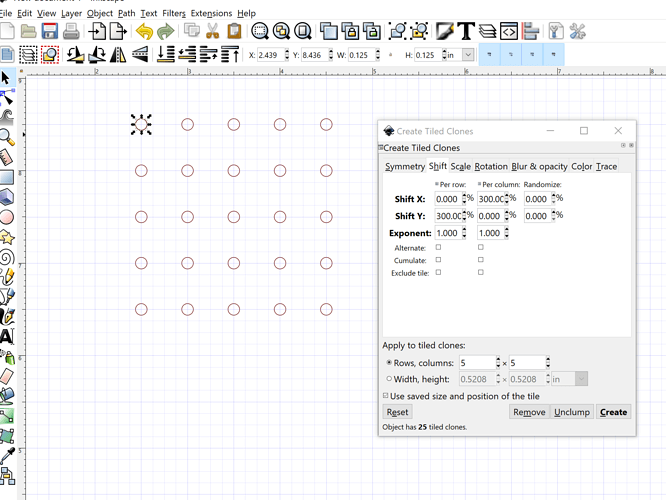Open the Path menu
The width and height of the screenshot is (666, 500).
(127, 13)
